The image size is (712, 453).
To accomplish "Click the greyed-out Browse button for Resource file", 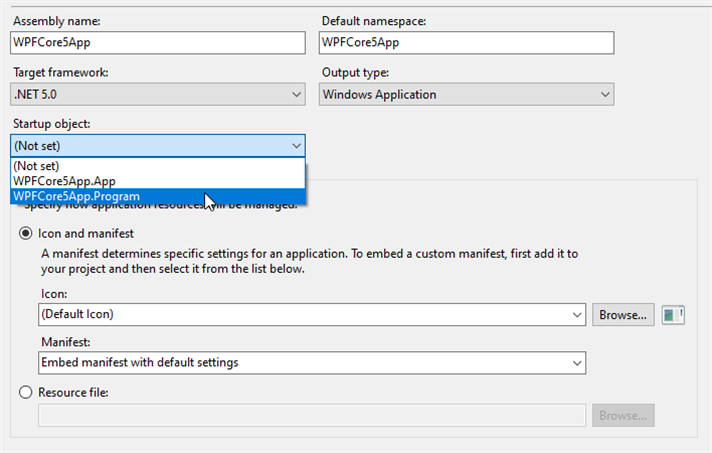I will [x=623, y=415].
